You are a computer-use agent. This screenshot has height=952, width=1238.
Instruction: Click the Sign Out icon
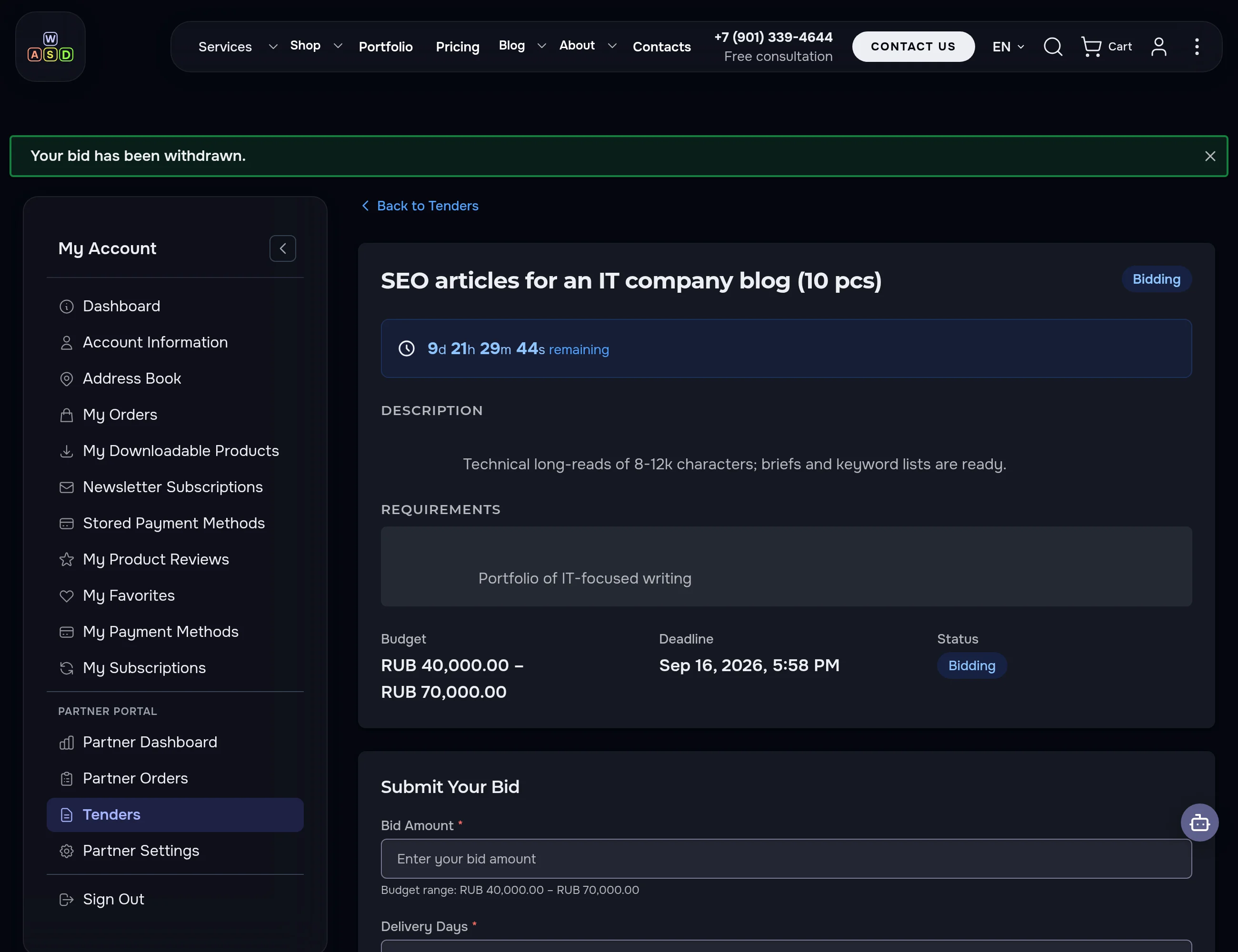point(66,899)
